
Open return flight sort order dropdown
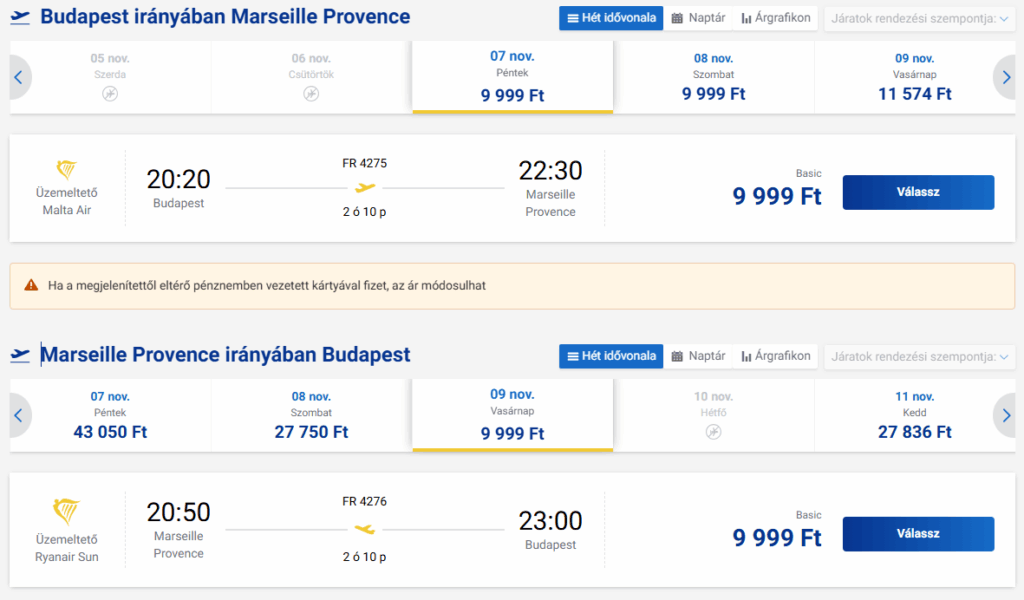click(x=918, y=356)
